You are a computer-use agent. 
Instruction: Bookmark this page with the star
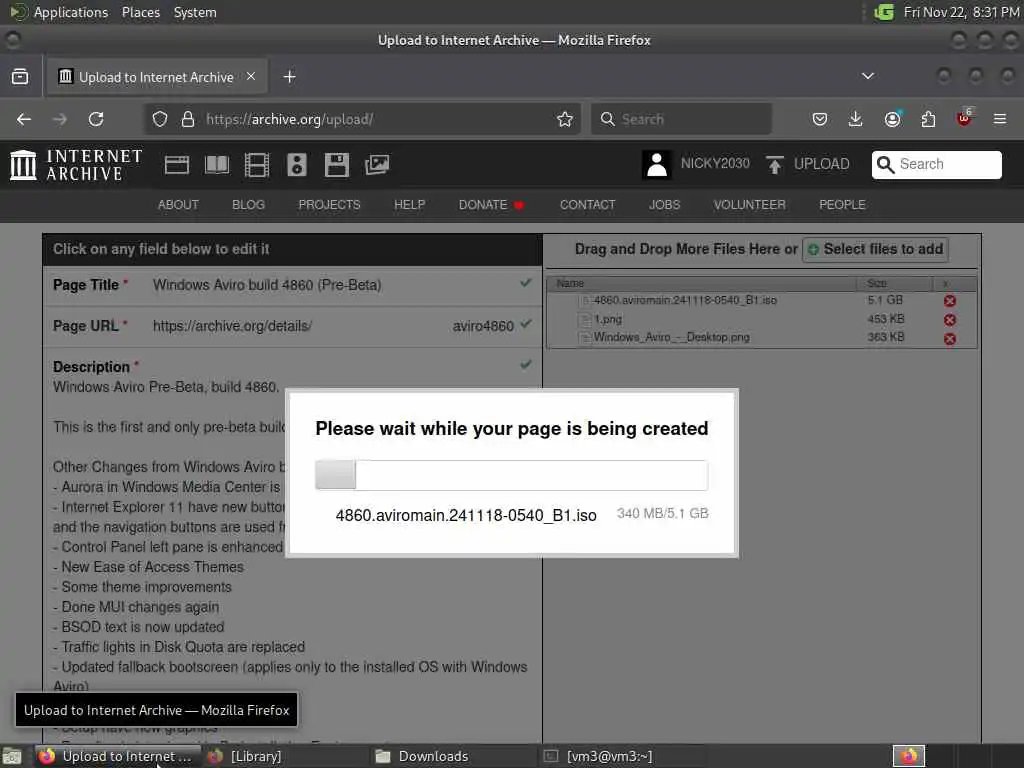pos(565,119)
